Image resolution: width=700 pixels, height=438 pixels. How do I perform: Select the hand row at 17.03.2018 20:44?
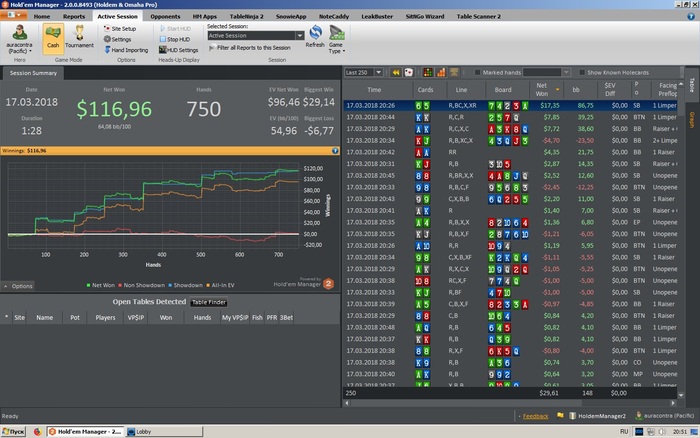coord(511,117)
